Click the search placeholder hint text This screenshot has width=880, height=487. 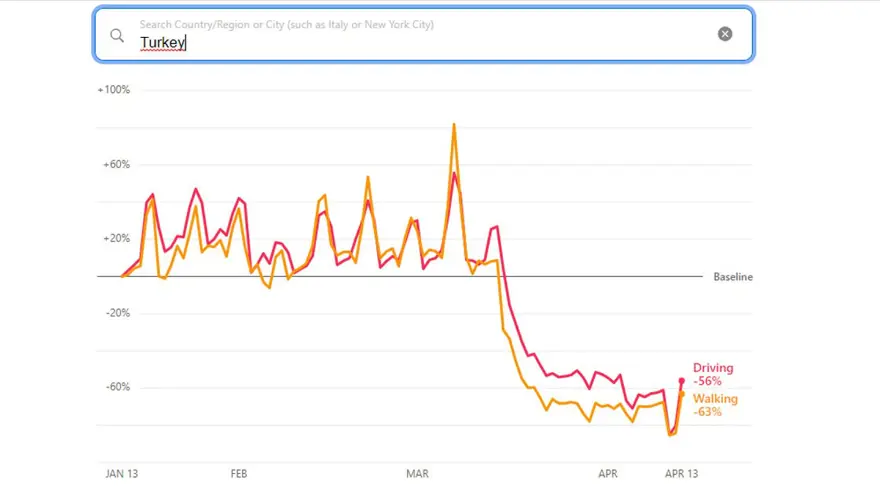287,23
